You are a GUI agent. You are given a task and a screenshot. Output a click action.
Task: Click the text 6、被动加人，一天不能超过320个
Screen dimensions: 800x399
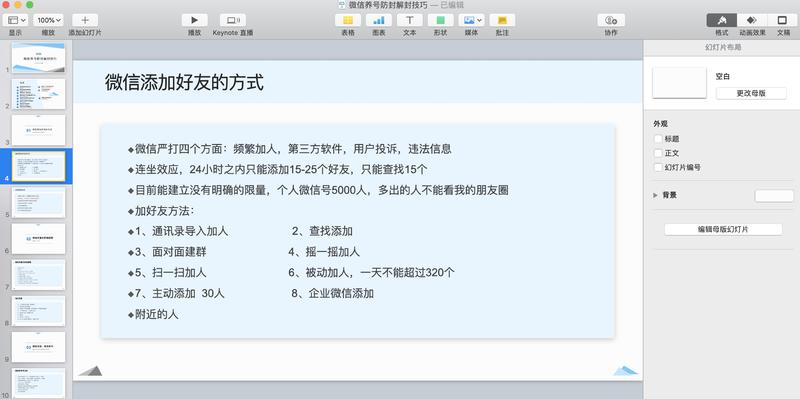coord(371,272)
